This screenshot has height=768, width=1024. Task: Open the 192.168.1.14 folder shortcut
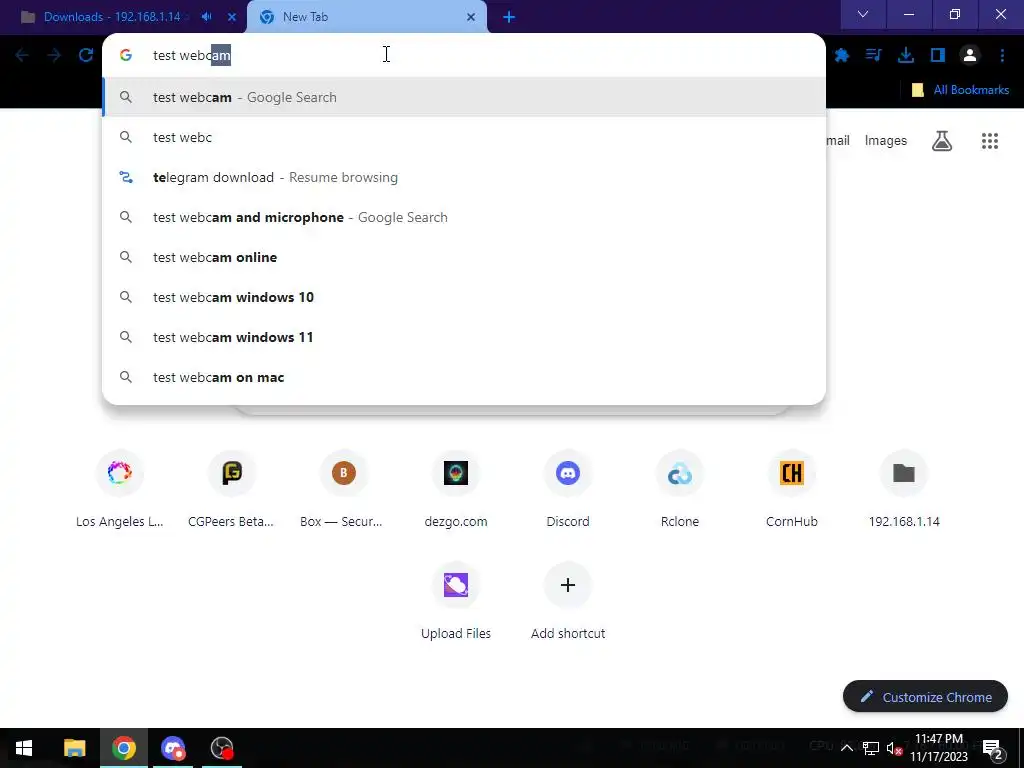(x=904, y=488)
